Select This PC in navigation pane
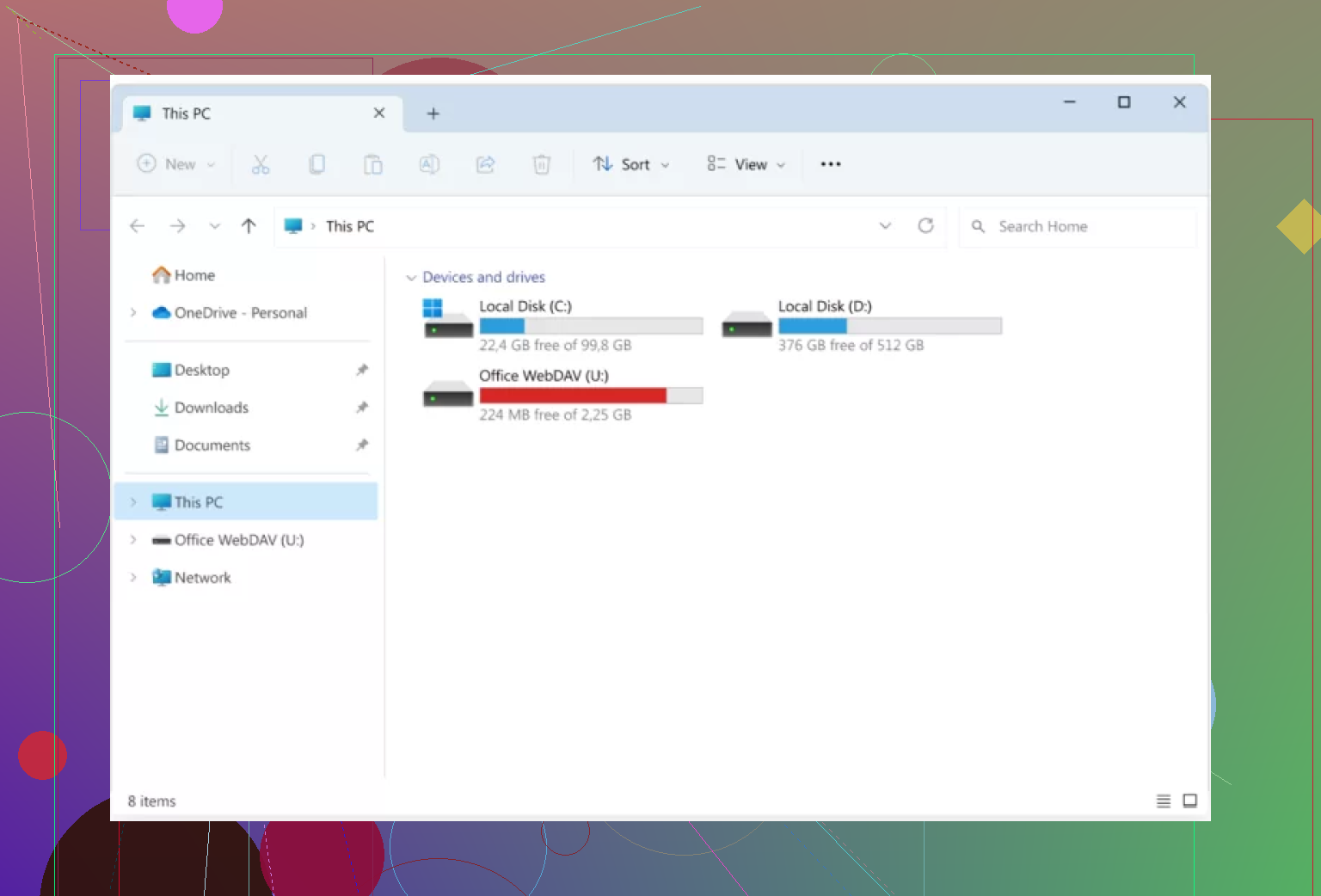 (x=246, y=502)
